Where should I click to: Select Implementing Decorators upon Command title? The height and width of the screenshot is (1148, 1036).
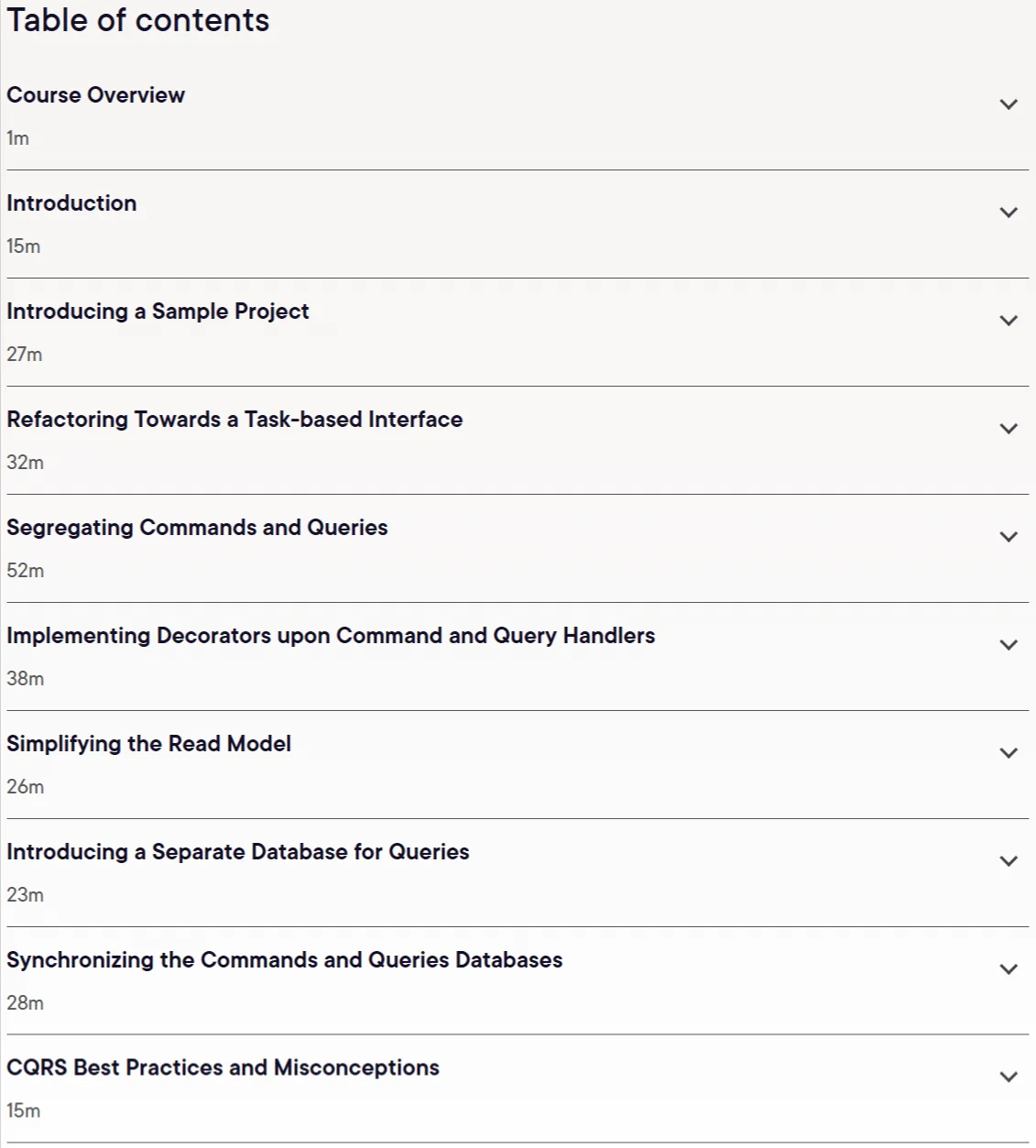(331, 636)
